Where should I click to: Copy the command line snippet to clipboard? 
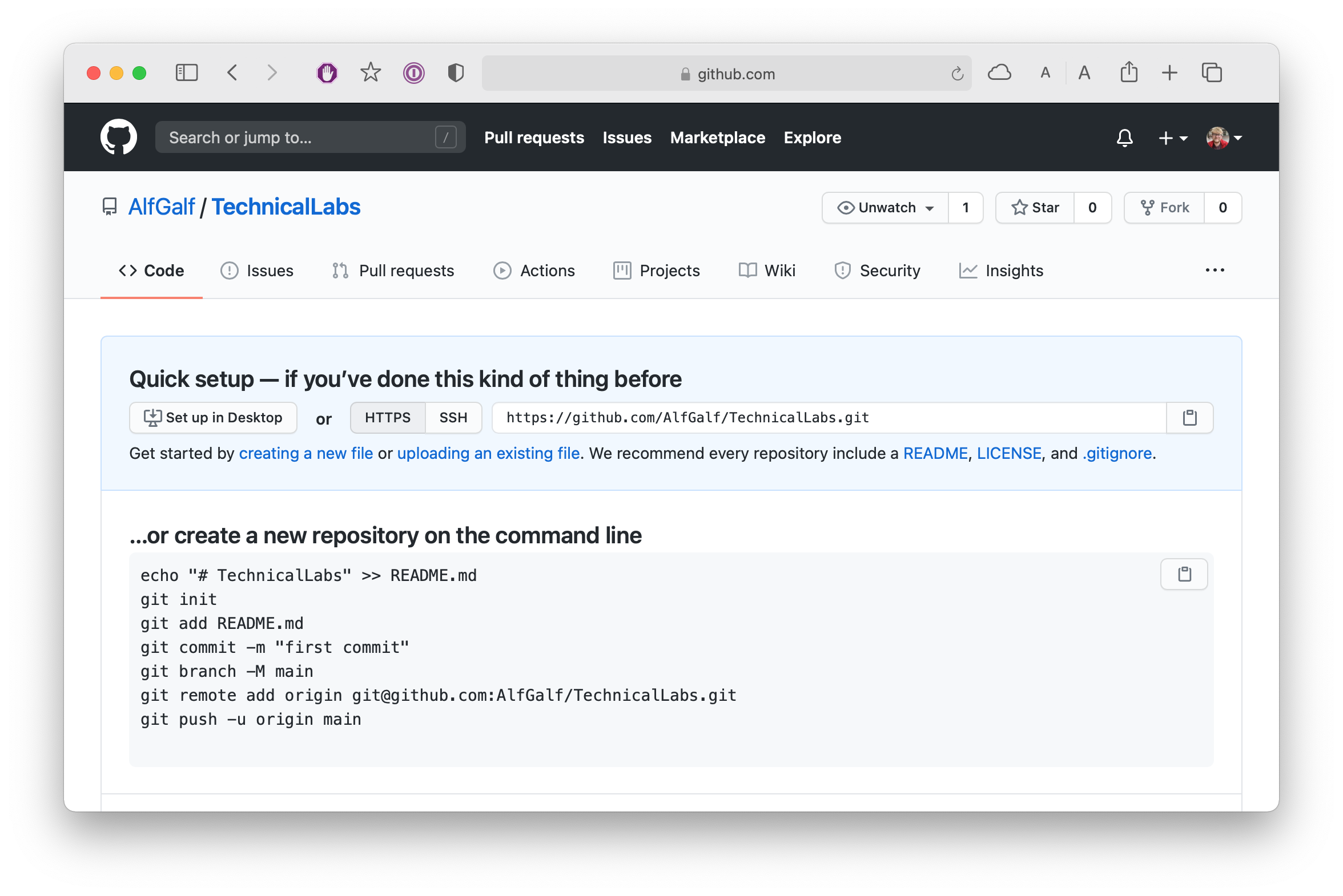(1184, 574)
